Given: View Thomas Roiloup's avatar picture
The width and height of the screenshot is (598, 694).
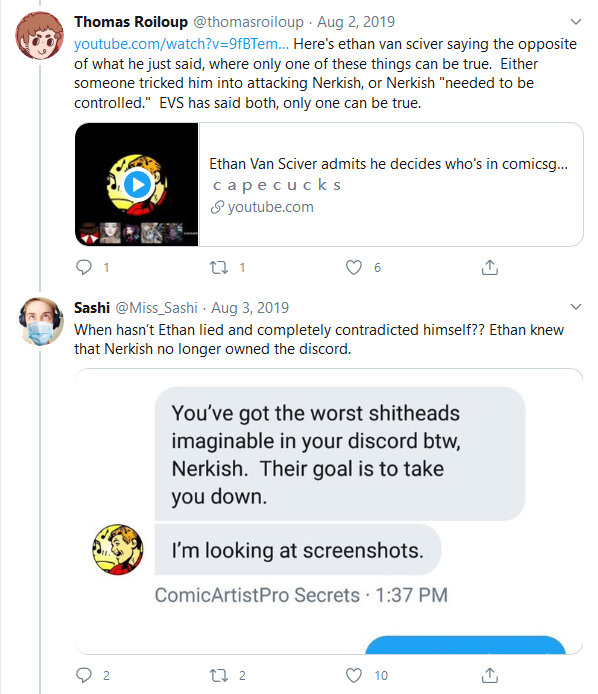Looking at the screenshot, I should pyautogui.click(x=39, y=35).
